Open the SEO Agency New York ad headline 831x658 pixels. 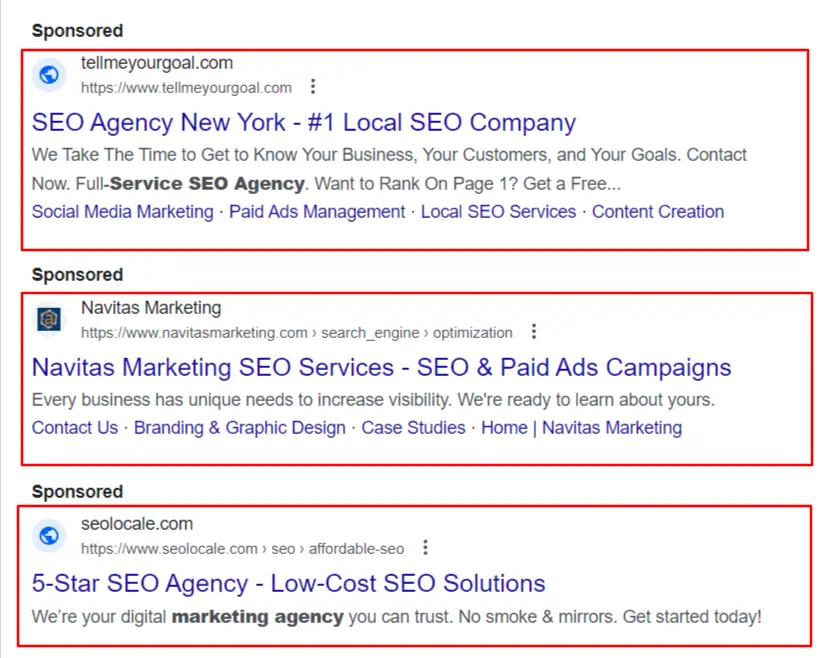click(x=304, y=122)
